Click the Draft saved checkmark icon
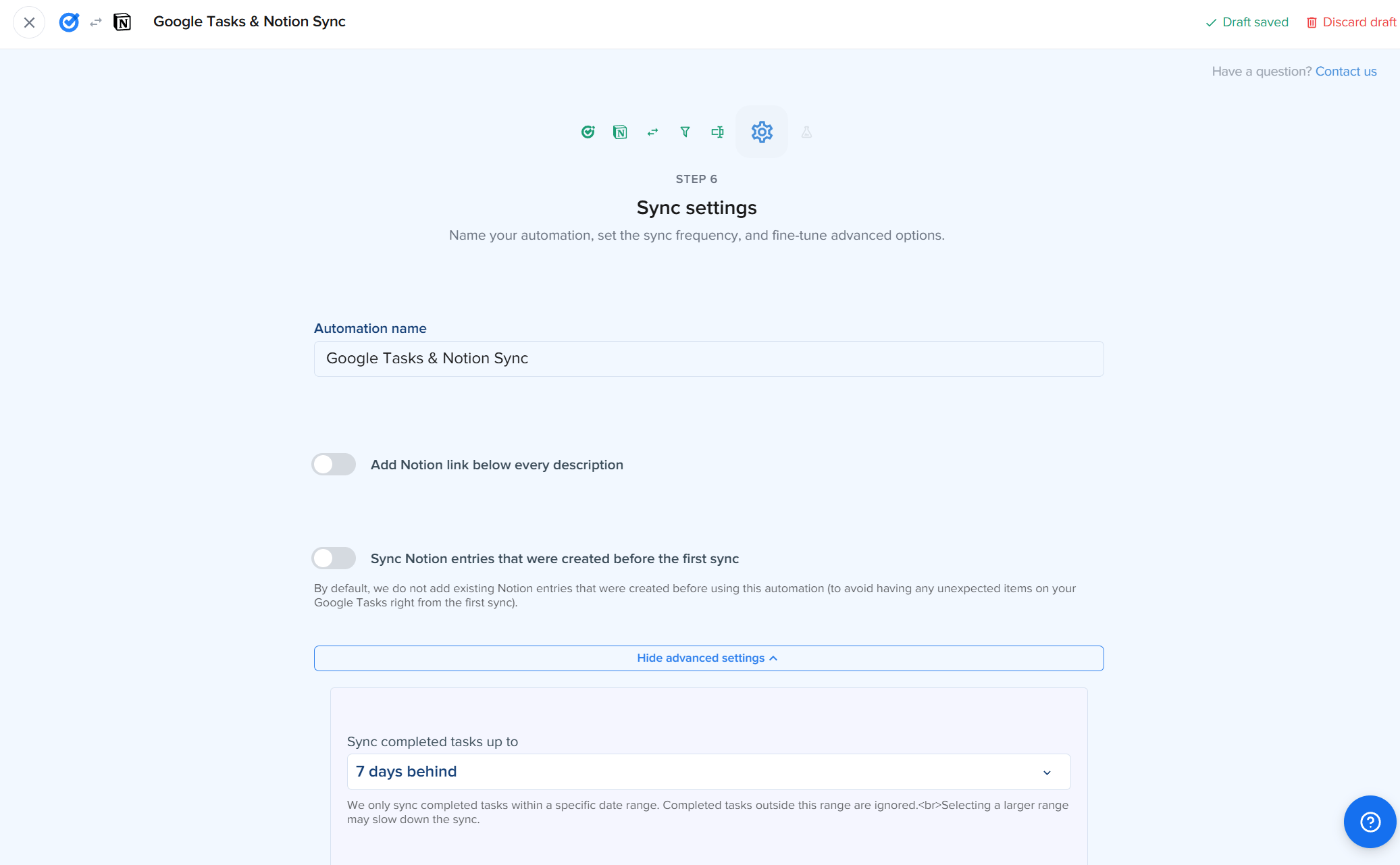 click(x=1211, y=22)
